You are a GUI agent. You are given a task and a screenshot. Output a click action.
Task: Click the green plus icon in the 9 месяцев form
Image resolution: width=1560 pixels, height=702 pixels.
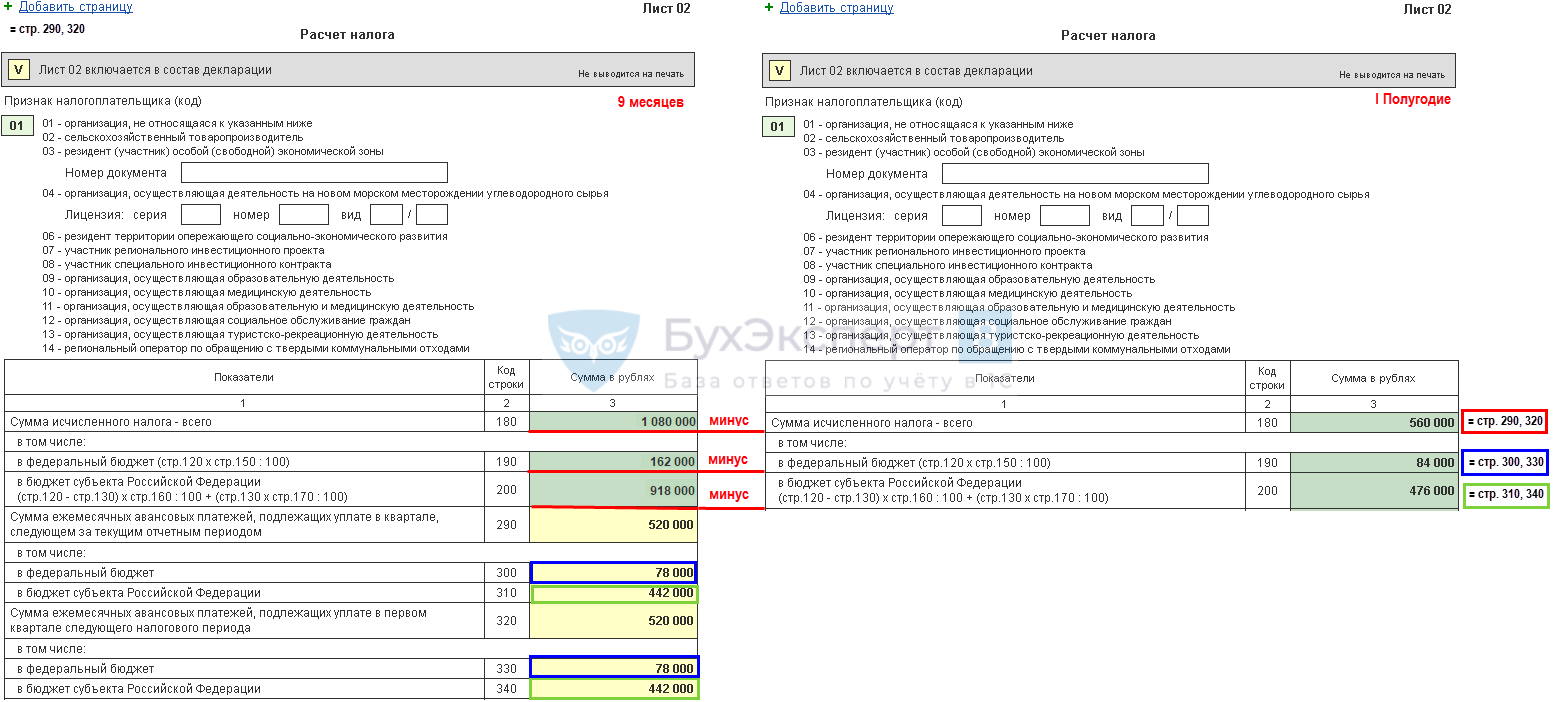pyautogui.click(x=9, y=7)
